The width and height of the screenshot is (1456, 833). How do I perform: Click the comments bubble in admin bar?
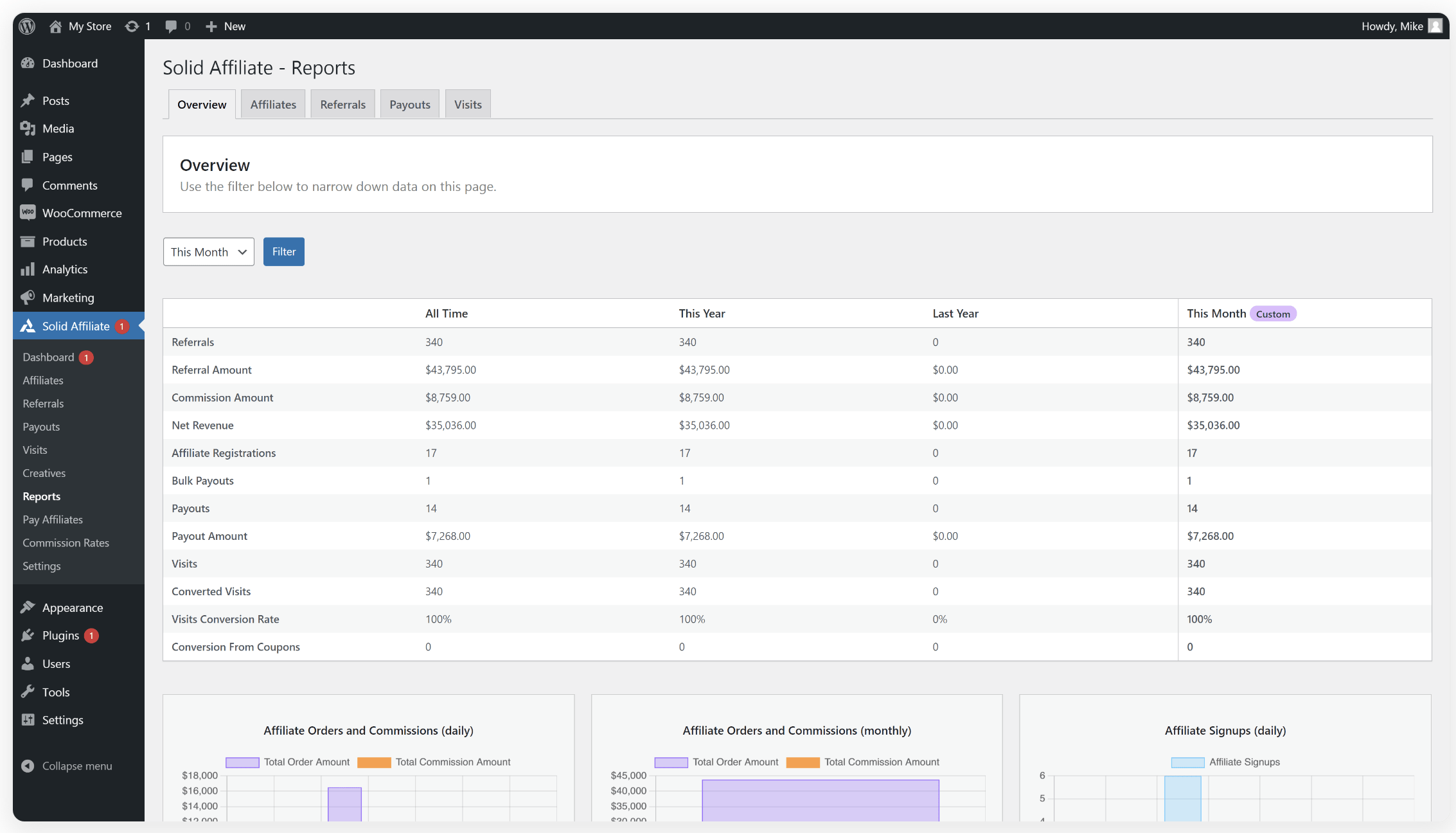click(172, 26)
